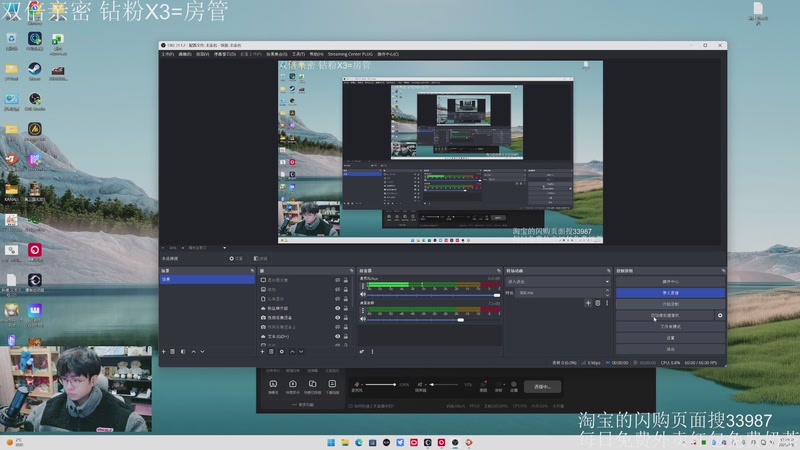
Task: Click the 开始录制 button
Action: 670,304
